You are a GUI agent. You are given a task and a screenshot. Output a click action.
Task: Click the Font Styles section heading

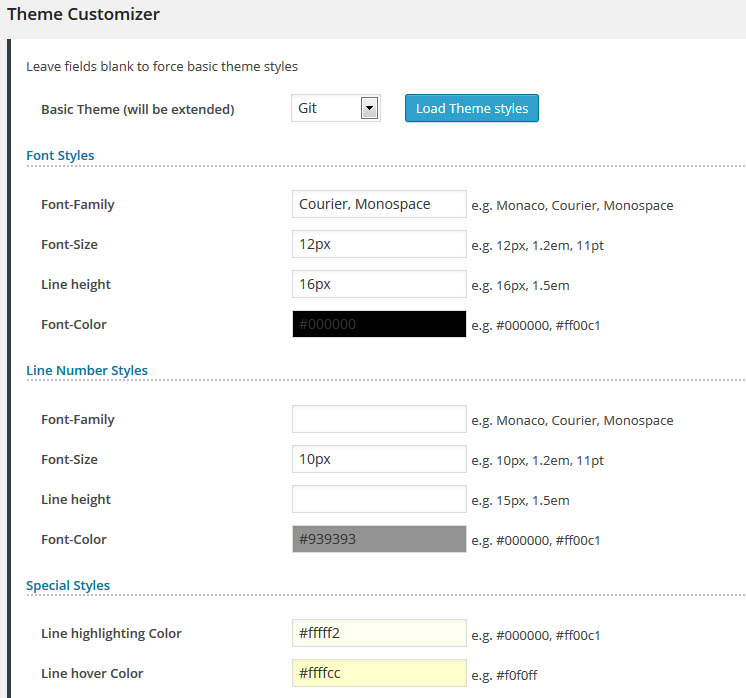point(60,155)
